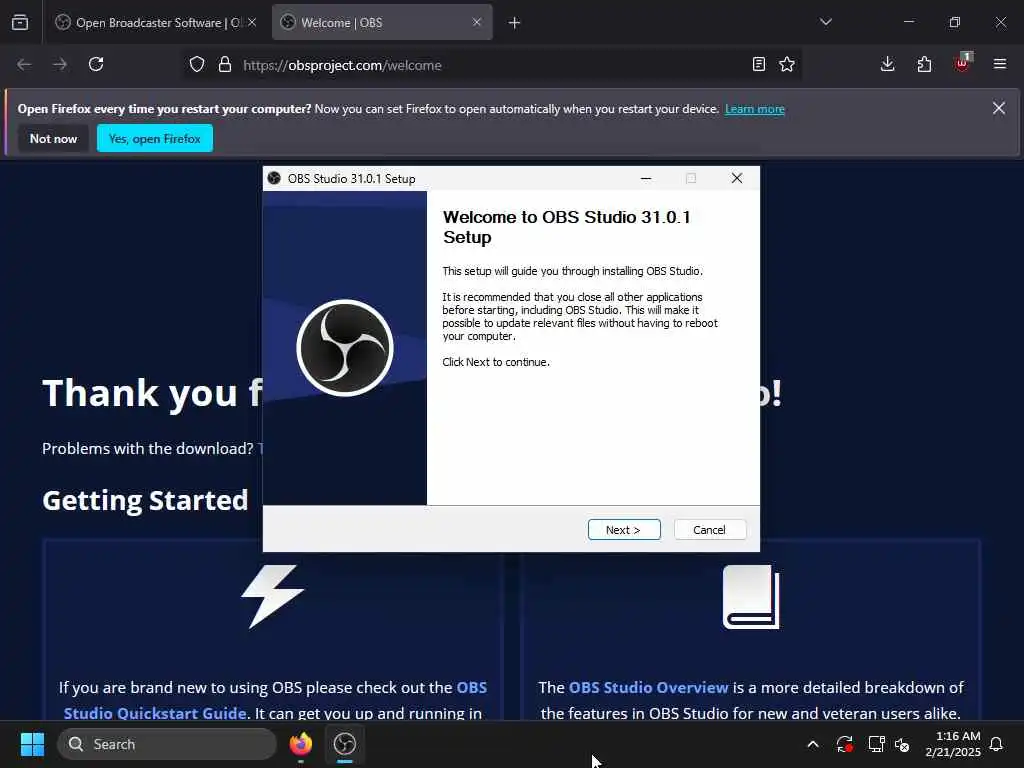Open the notifications bell icon
This screenshot has width=1024, height=768.
tap(997, 744)
